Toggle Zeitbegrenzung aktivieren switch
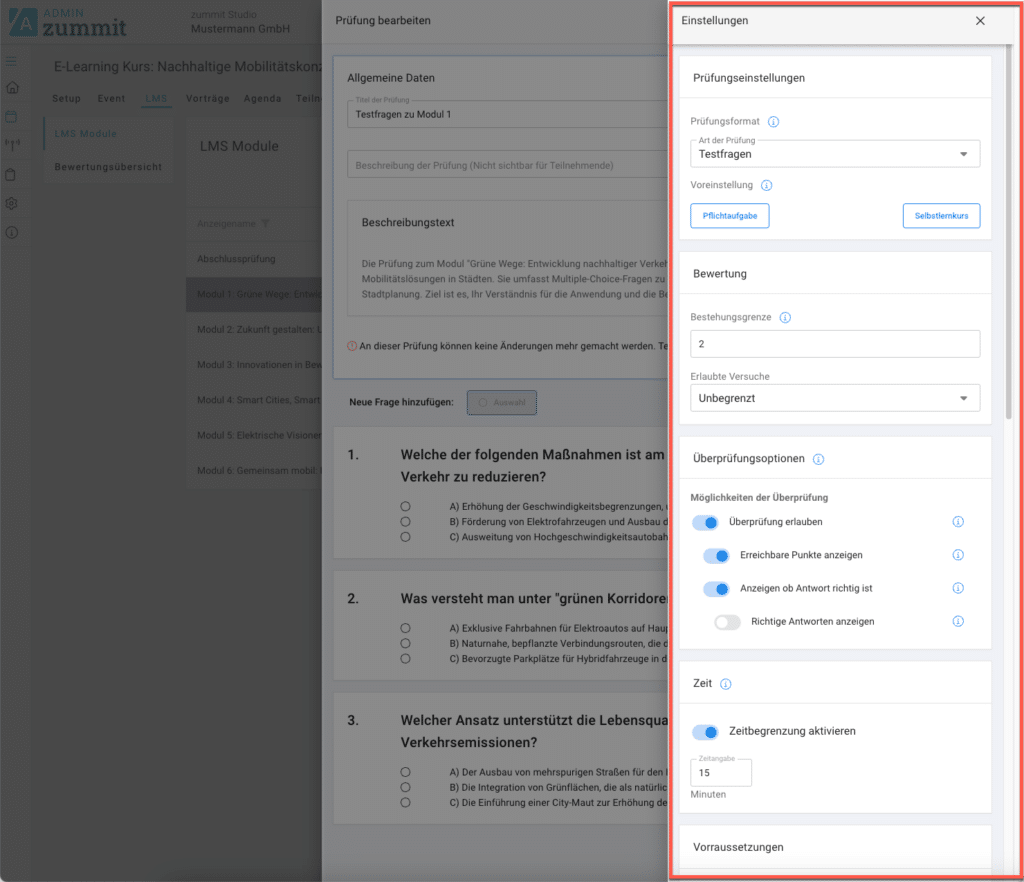Screen dimensions: 1024x882 tap(706, 731)
